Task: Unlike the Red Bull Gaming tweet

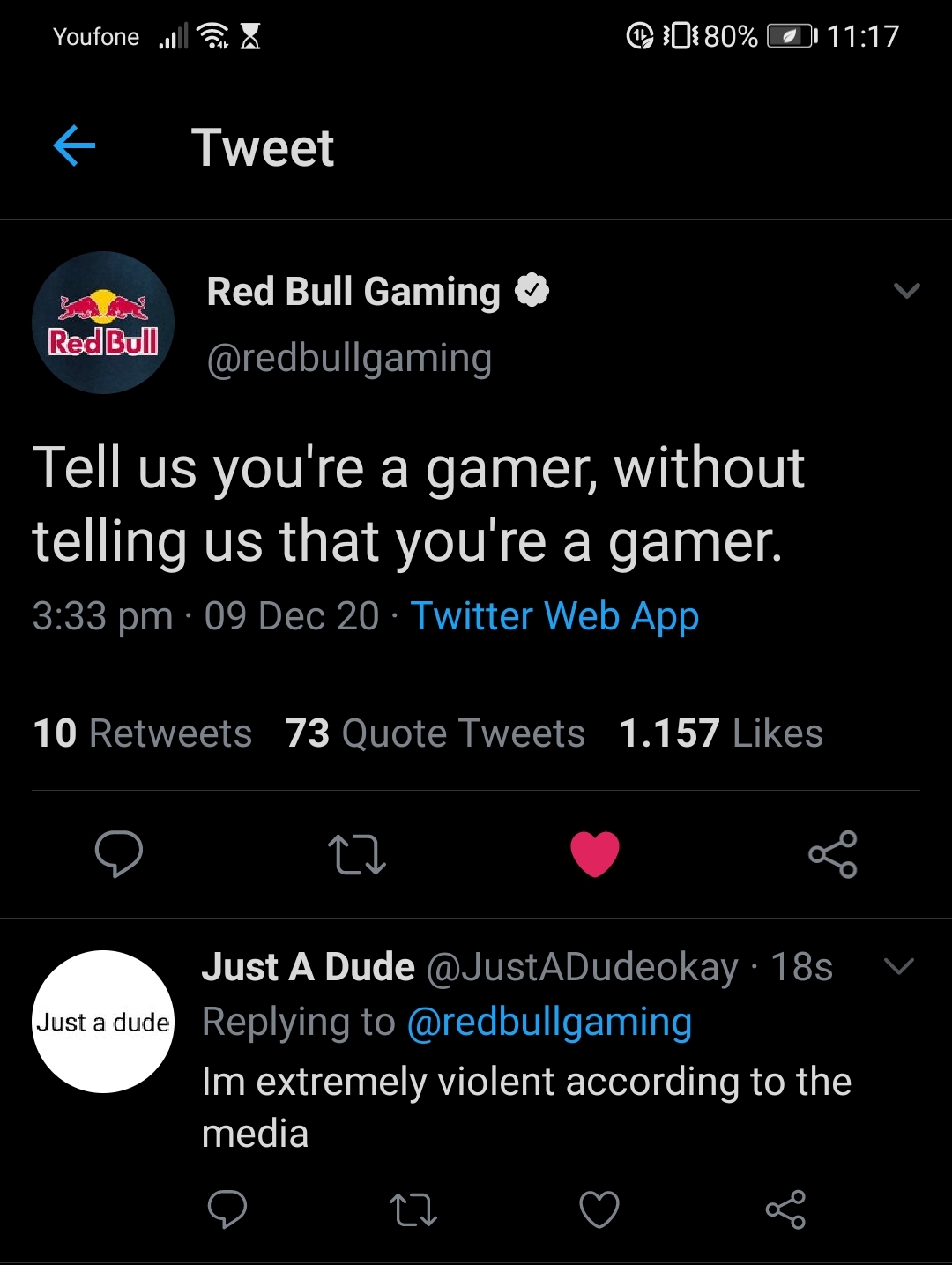Action: (595, 853)
